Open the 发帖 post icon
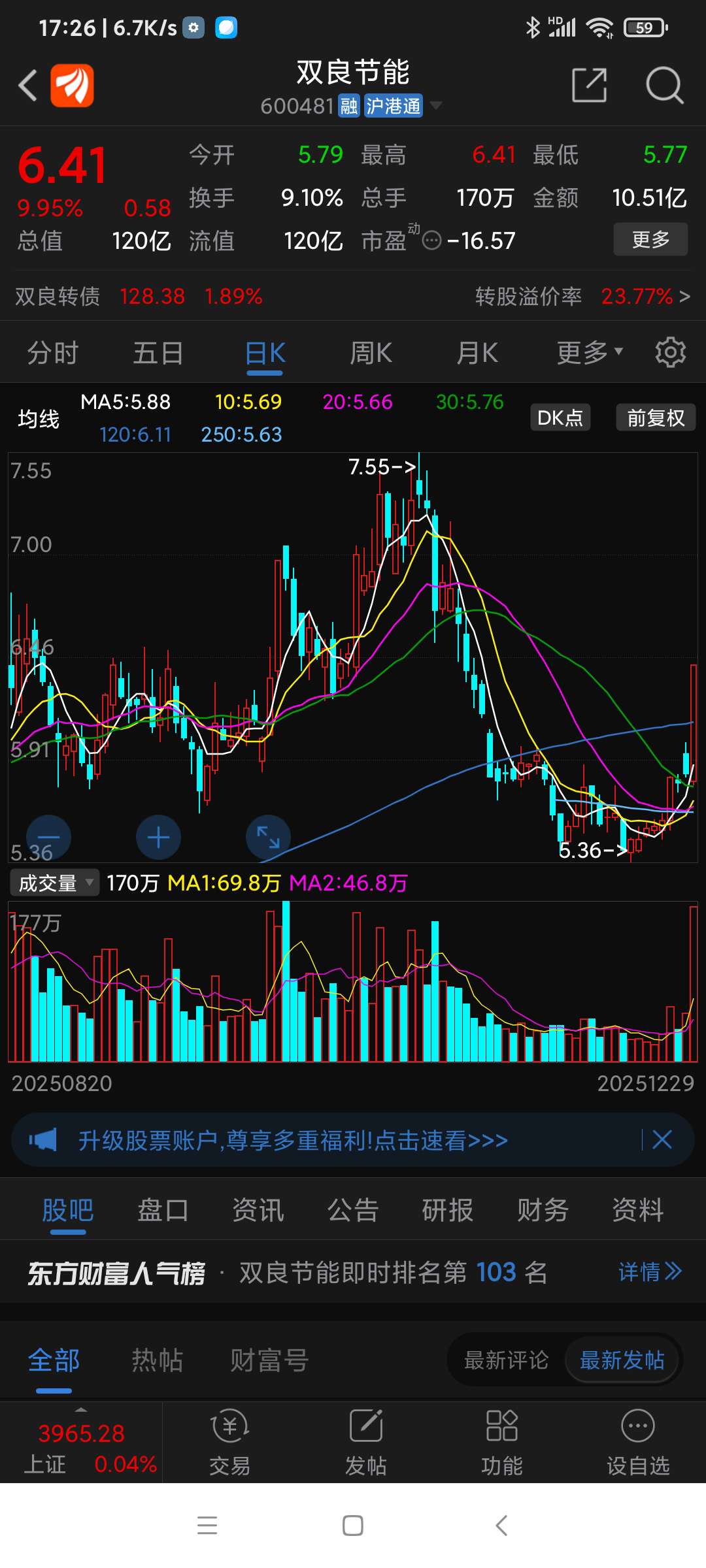 click(366, 1442)
